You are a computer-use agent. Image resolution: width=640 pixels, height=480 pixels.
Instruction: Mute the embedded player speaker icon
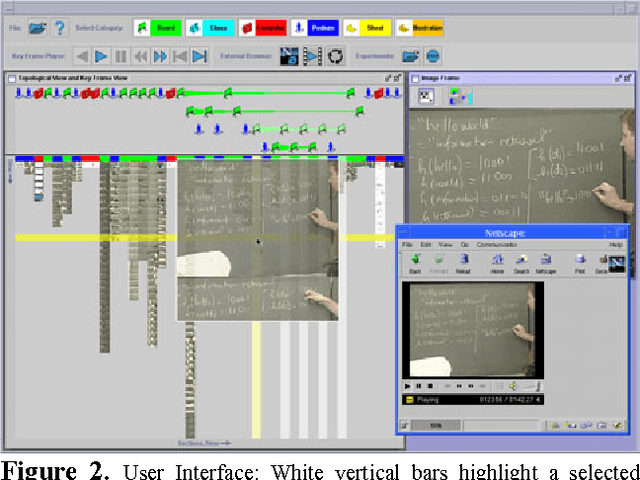[513, 386]
